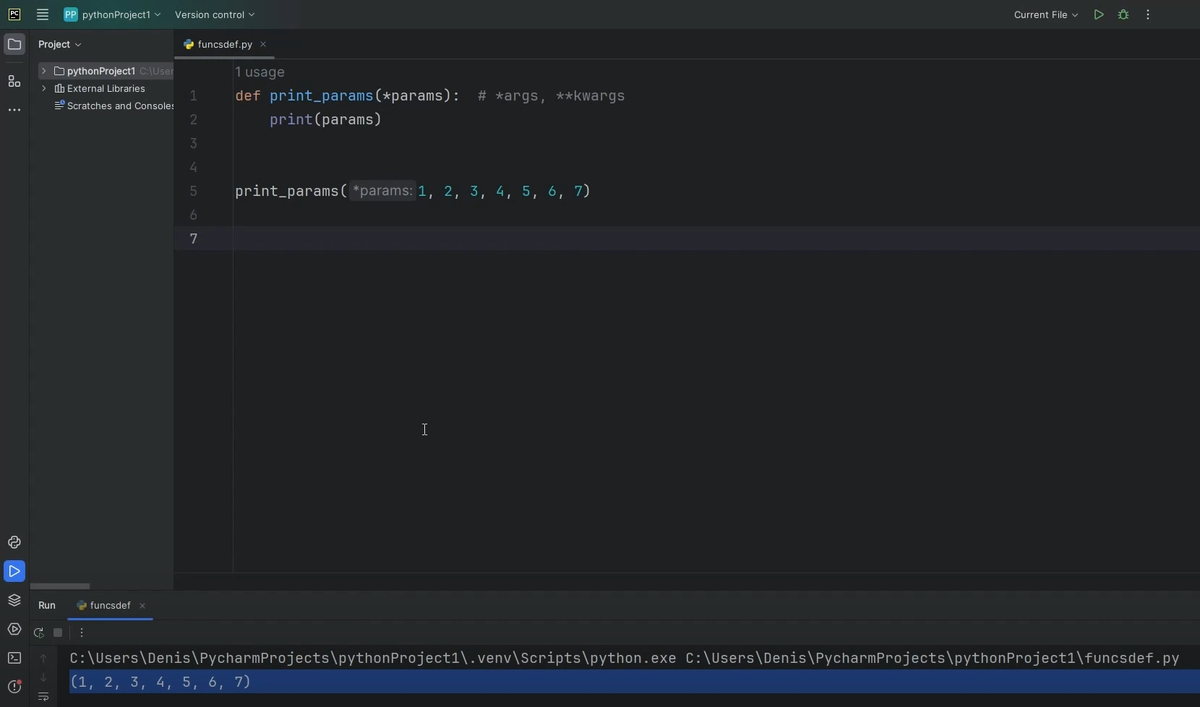Stop the running process square button
This screenshot has height=707, width=1200.
click(x=58, y=632)
